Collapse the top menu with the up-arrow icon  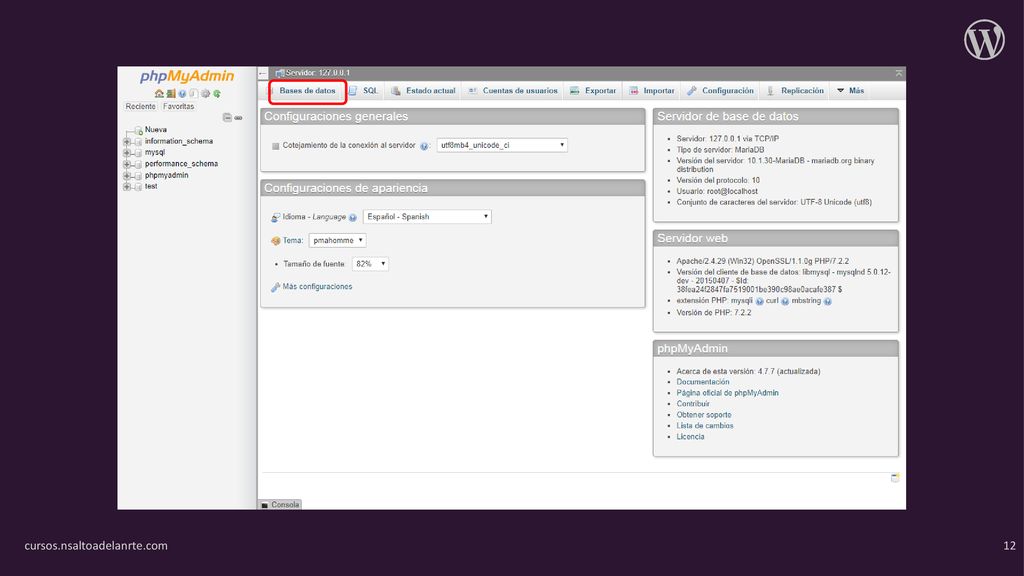coord(899,73)
